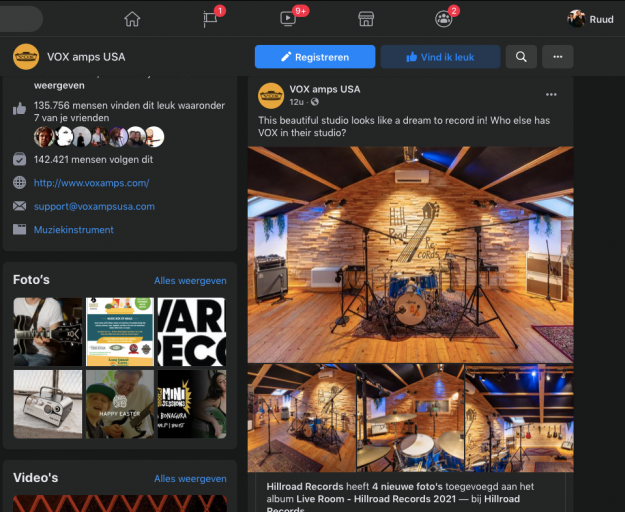Open guitar player photo thumbnail
The image size is (625, 512).
pyautogui.click(x=48, y=332)
